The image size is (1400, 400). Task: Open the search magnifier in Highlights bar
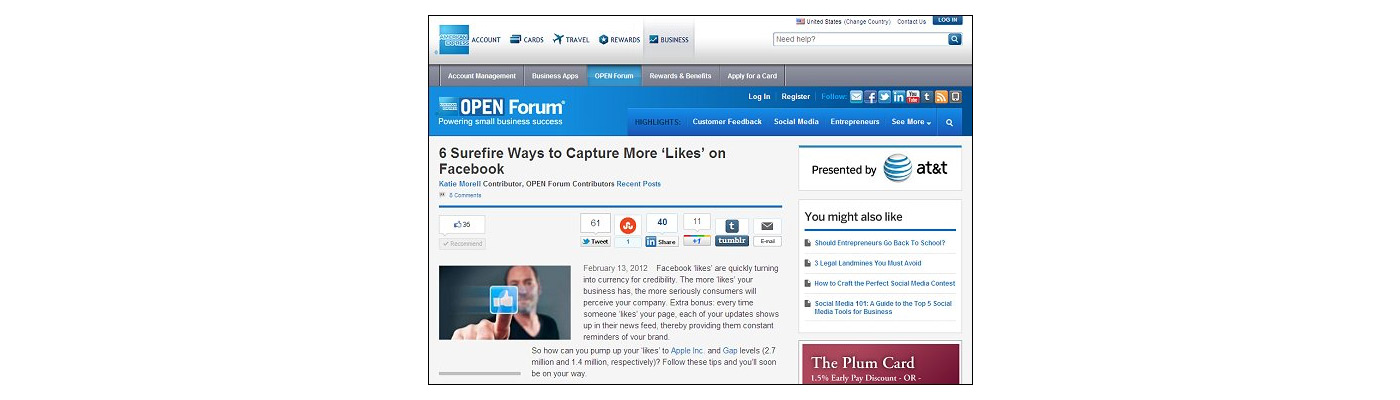click(949, 122)
